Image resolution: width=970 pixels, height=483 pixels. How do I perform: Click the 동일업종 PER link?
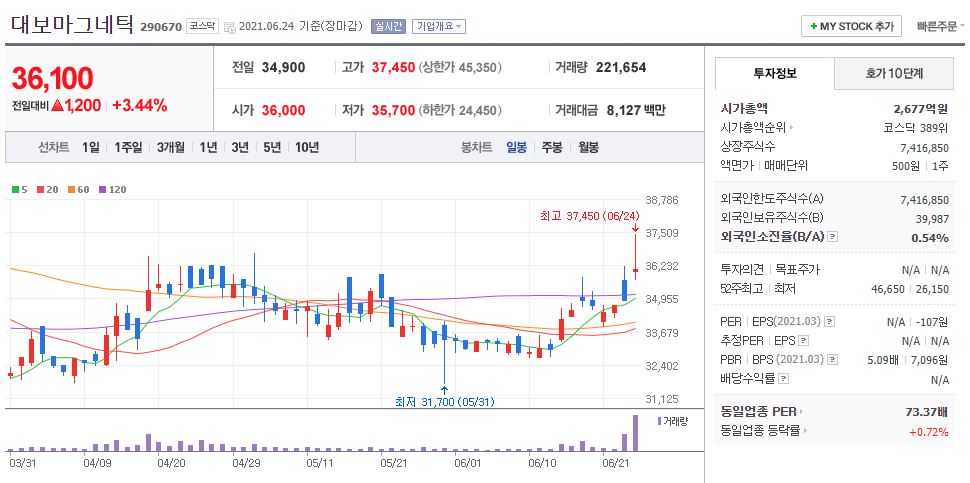[x=758, y=412]
